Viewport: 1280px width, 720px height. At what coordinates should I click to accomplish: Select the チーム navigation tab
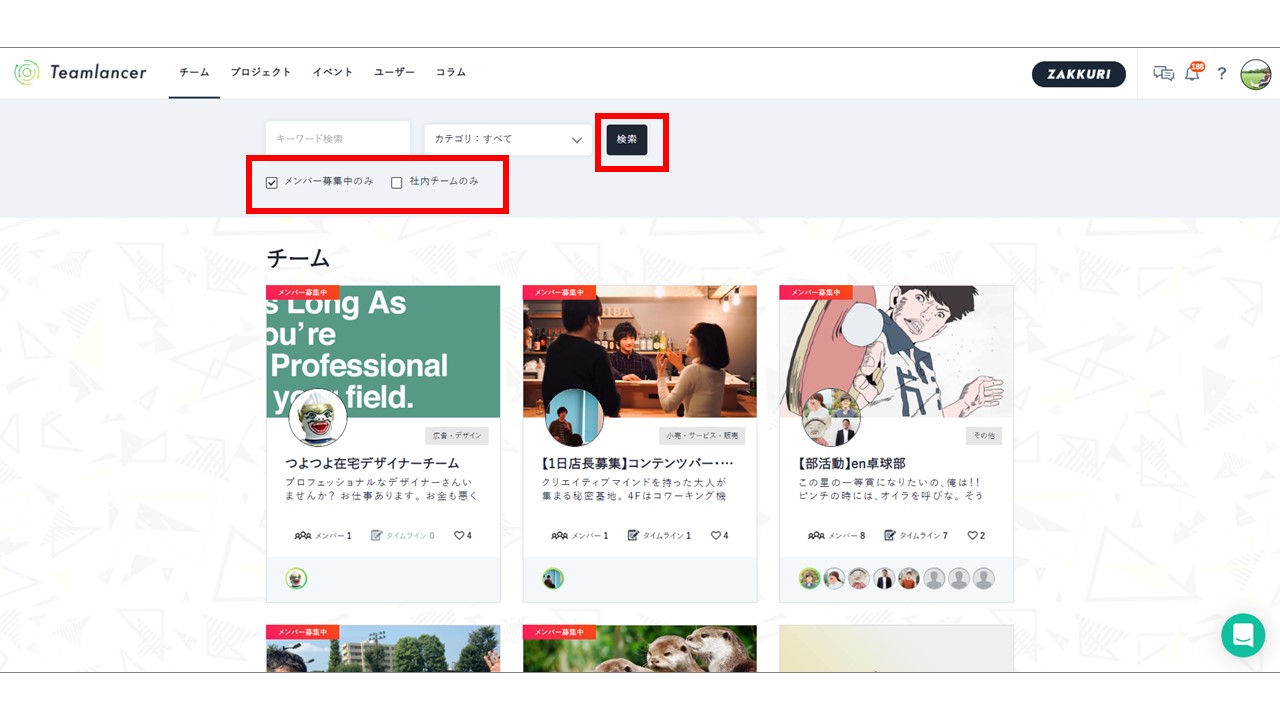tap(194, 73)
